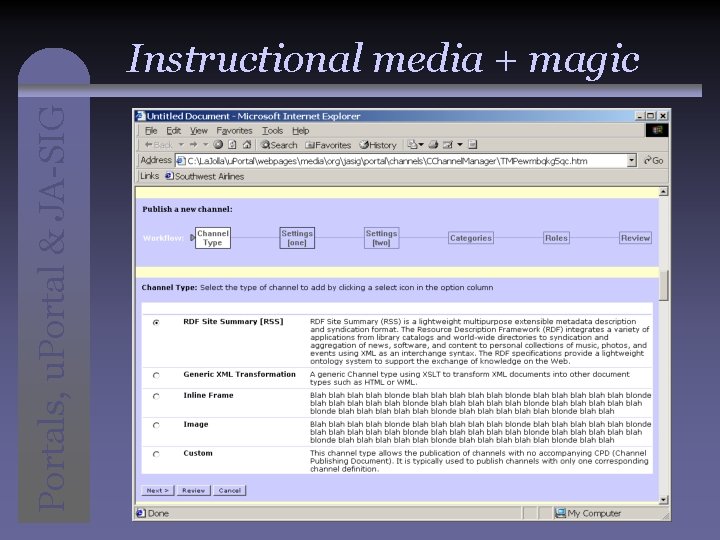Go to the Settings [two] workflow step
The image size is (720, 540).
(x=381, y=238)
